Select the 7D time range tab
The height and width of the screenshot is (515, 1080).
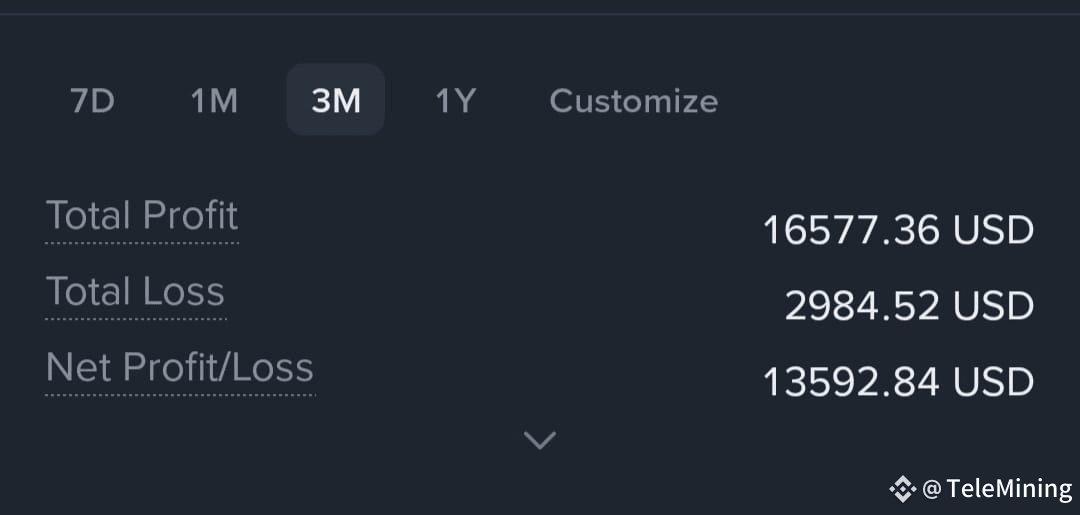[x=92, y=101]
